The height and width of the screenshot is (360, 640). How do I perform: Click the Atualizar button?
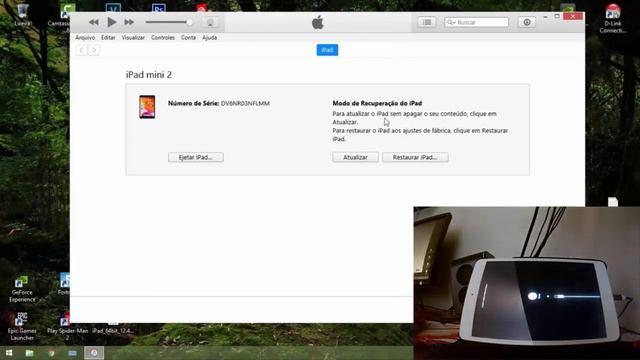tap(355, 157)
